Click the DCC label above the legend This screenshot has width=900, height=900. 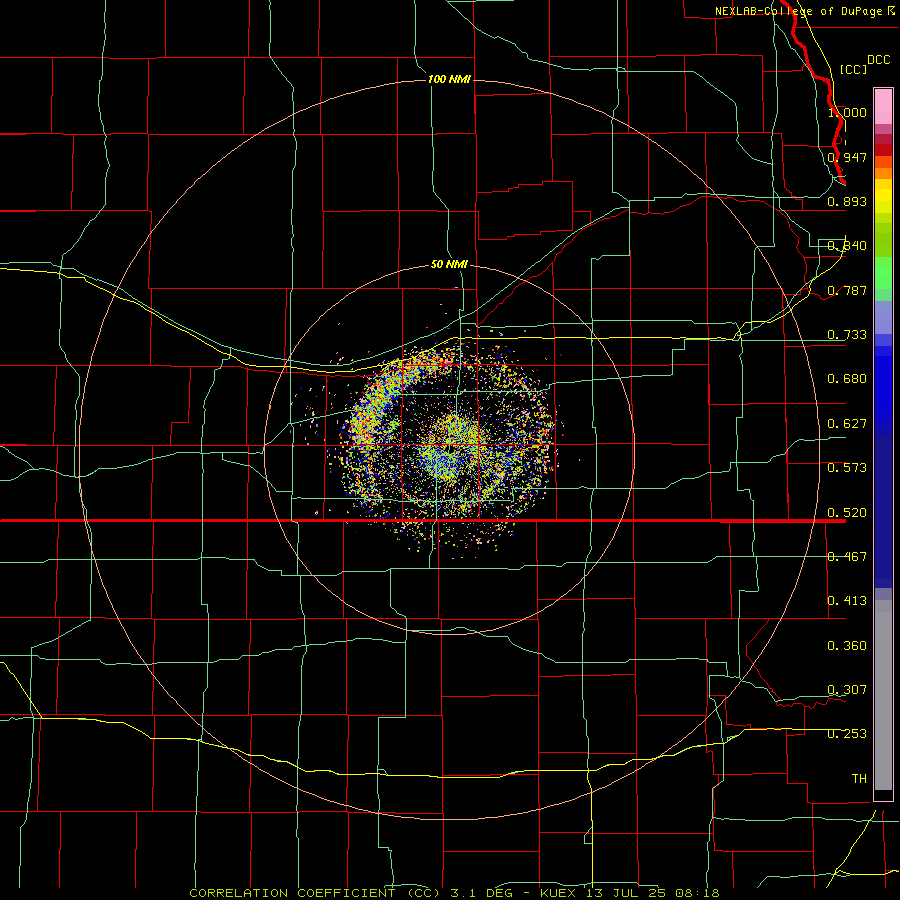click(x=878, y=60)
